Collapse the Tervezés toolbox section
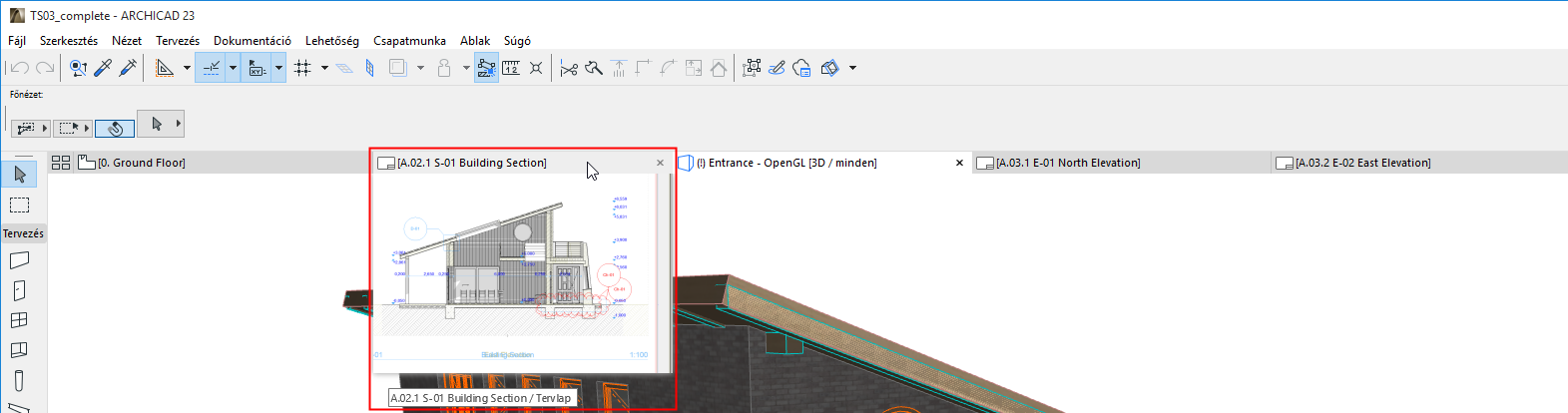Image resolution: width=1568 pixels, height=413 pixels. click(x=23, y=233)
